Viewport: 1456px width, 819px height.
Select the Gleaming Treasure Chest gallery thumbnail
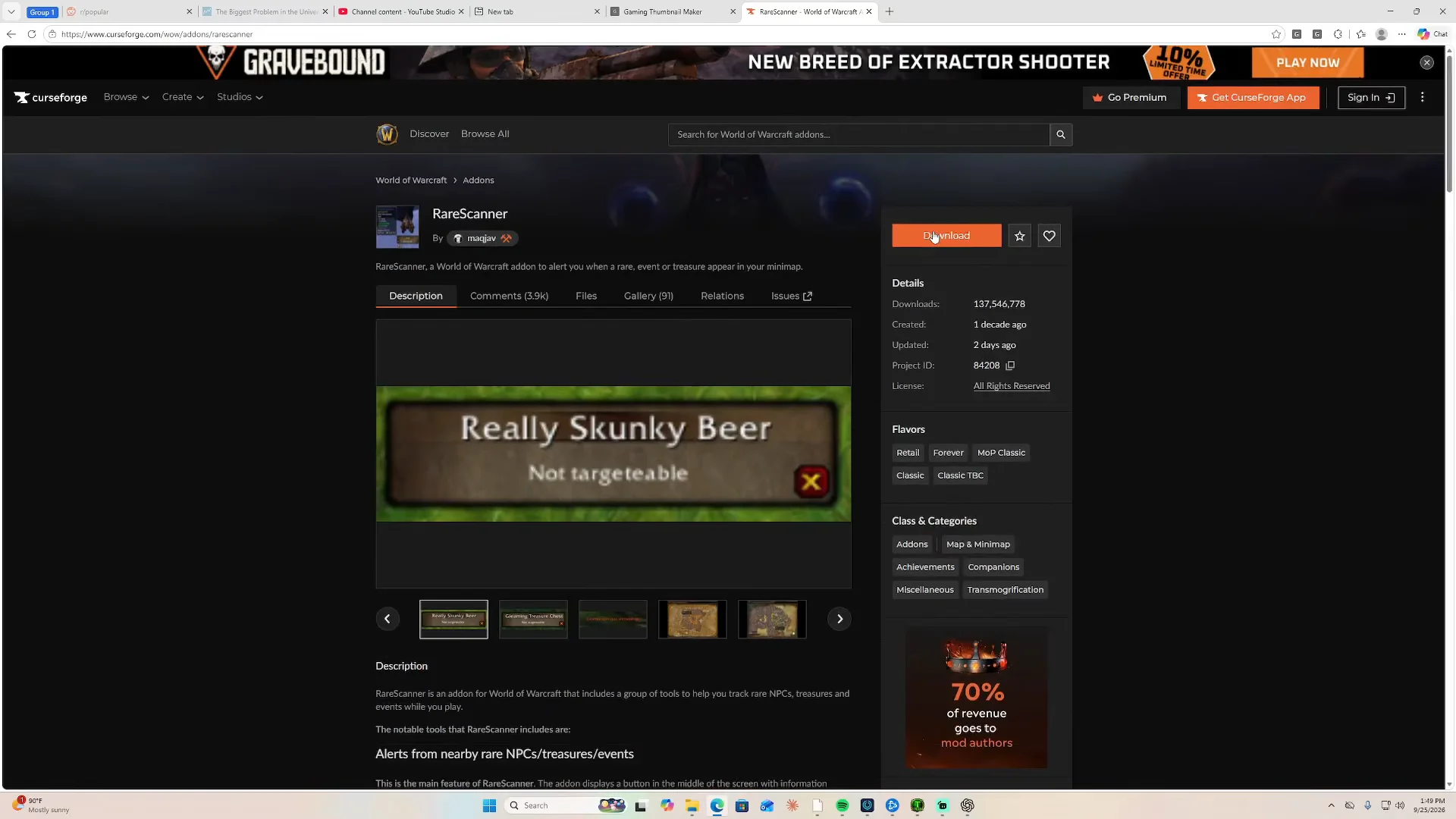pyautogui.click(x=533, y=619)
